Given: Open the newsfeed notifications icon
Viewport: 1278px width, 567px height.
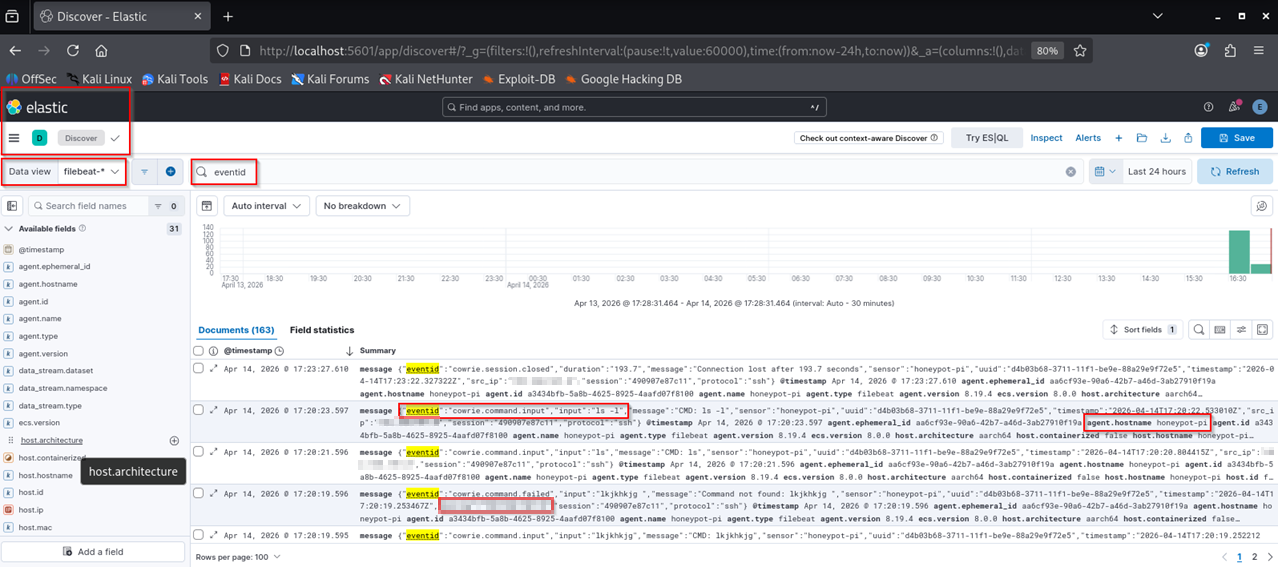Looking at the screenshot, I should 1234,107.
